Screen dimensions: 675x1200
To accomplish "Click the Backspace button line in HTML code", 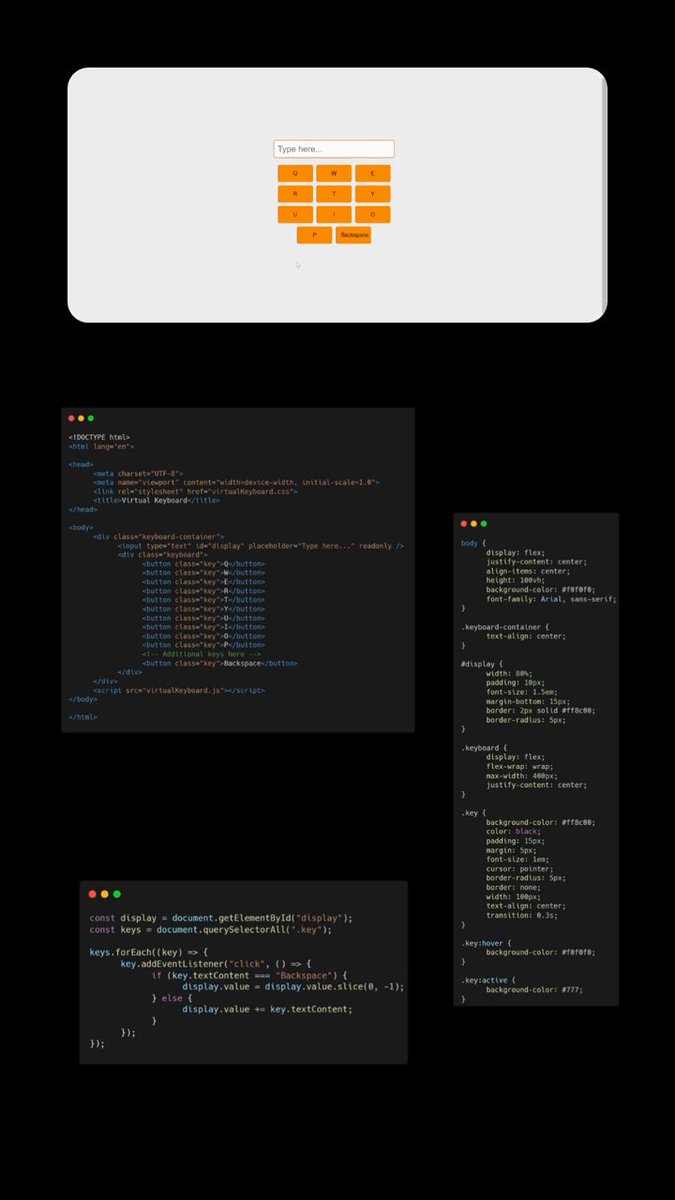I will click(x=220, y=663).
